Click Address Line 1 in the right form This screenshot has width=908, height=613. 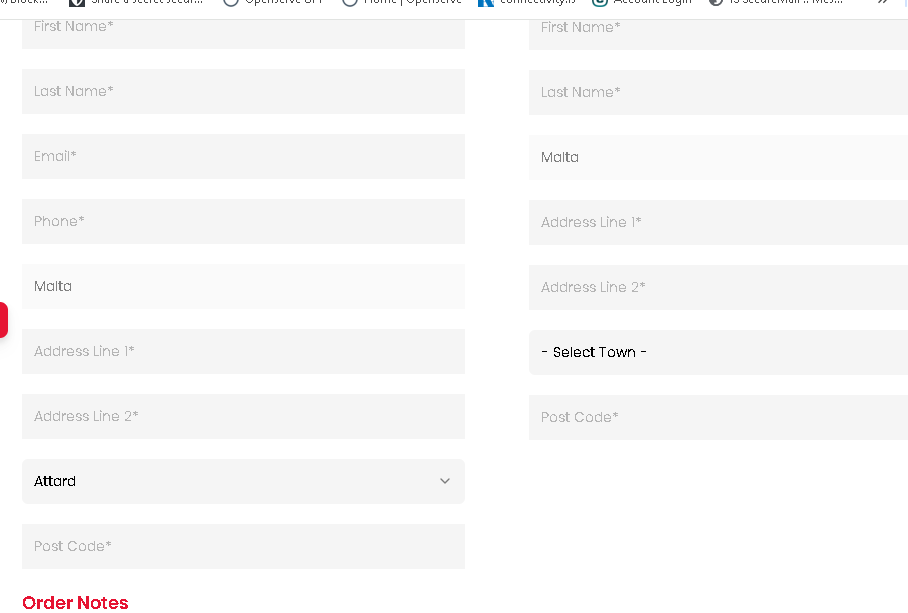[718, 222]
